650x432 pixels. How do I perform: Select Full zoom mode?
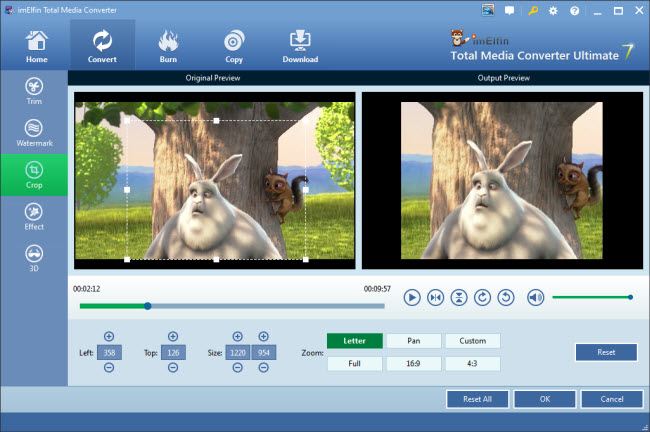pos(354,364)
